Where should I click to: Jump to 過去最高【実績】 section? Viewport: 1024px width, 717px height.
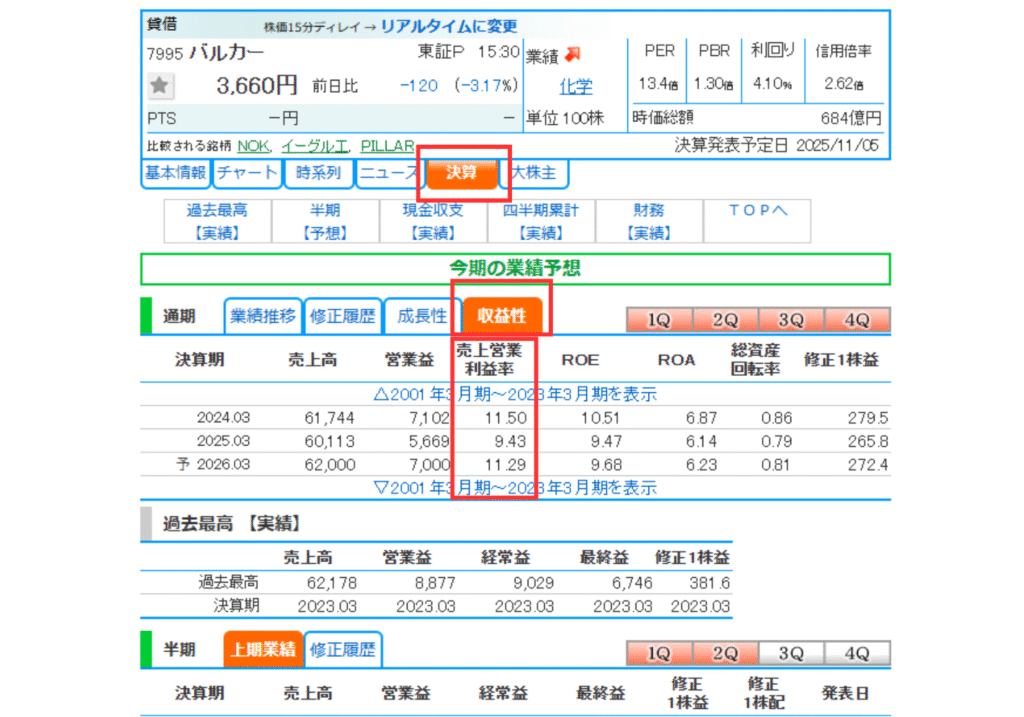click(x=217, y=221)
